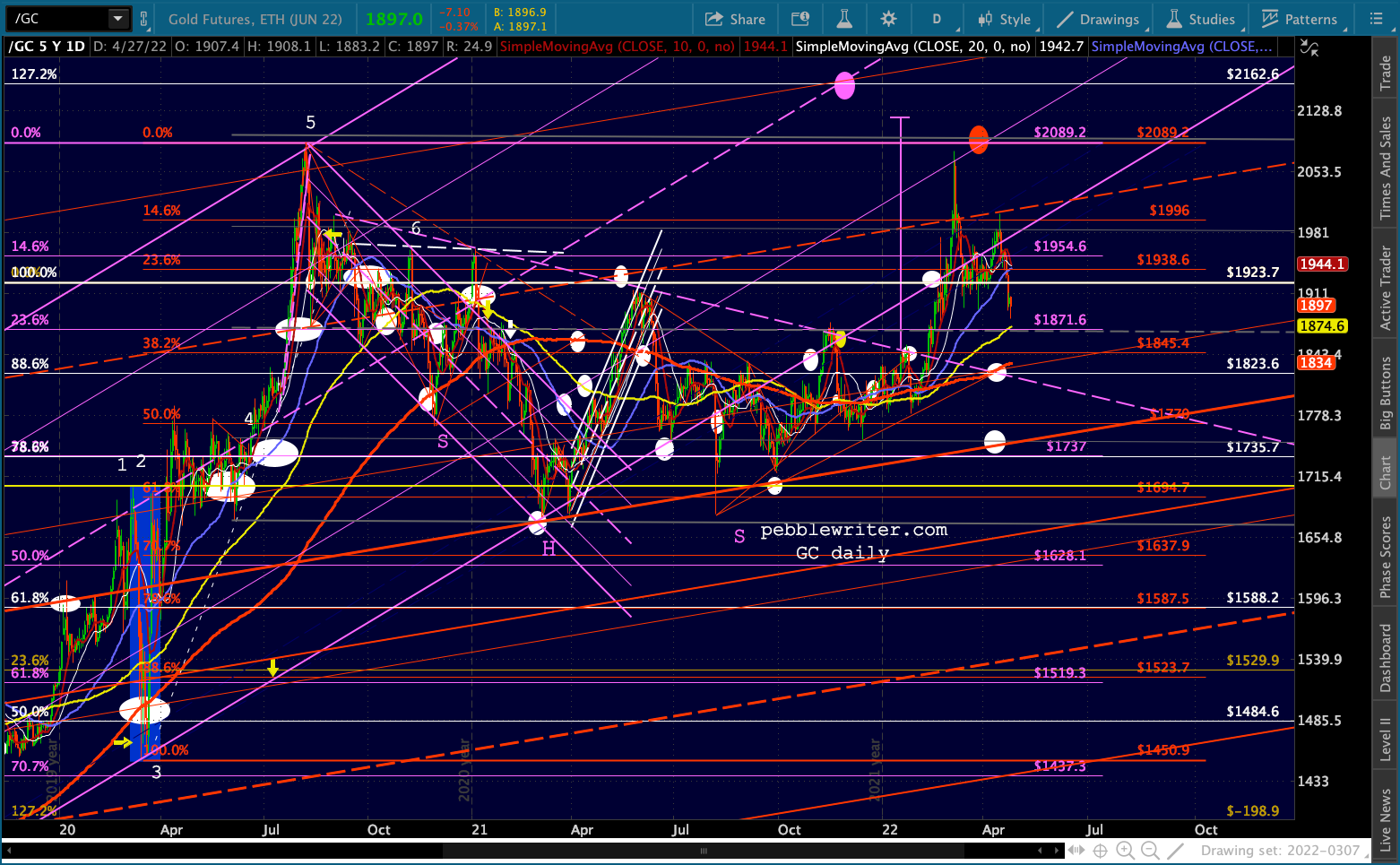Click the expand/compress time axis icon

point(1076,851)
